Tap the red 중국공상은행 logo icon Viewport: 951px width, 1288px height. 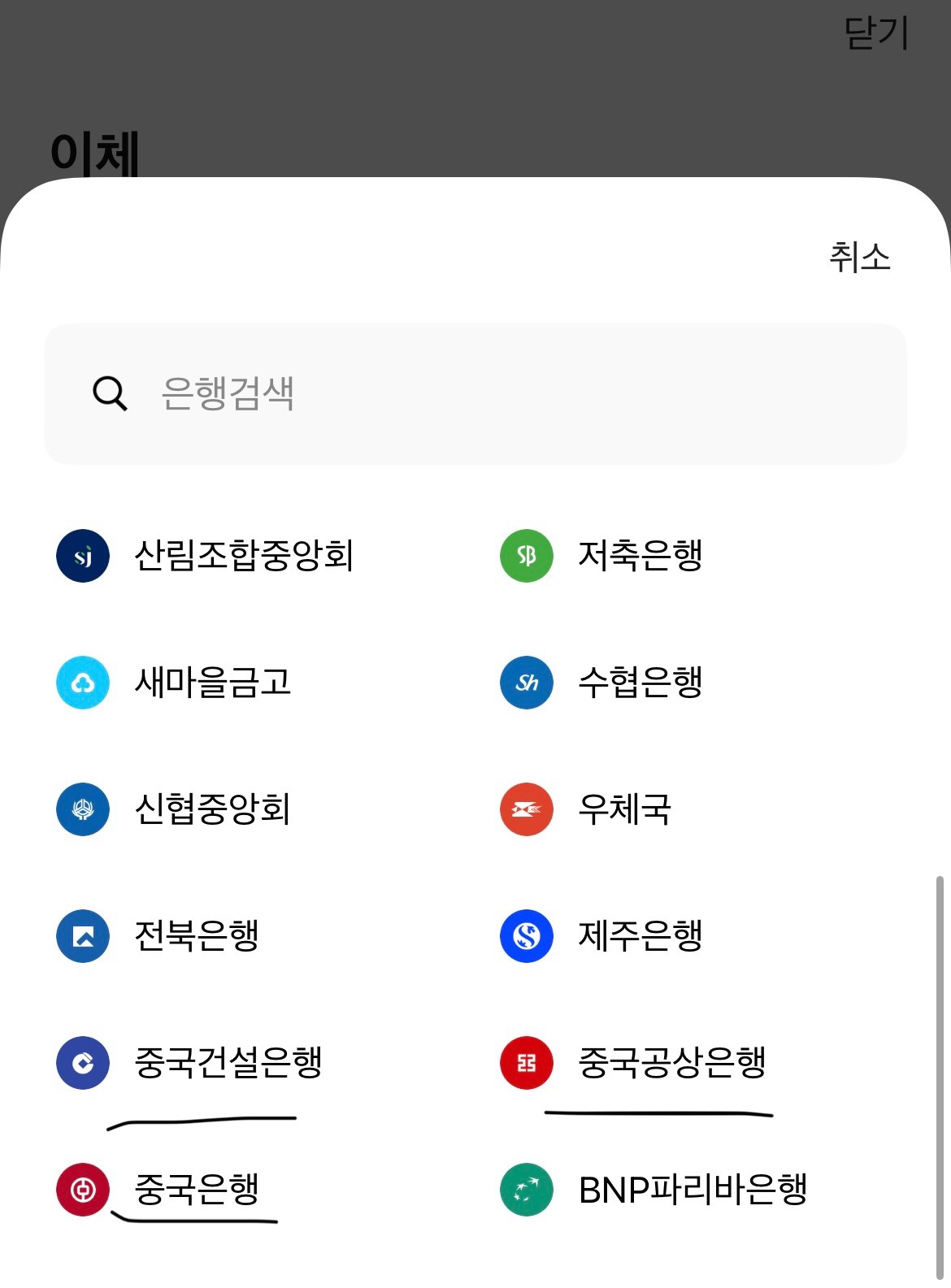point(527,1063)
